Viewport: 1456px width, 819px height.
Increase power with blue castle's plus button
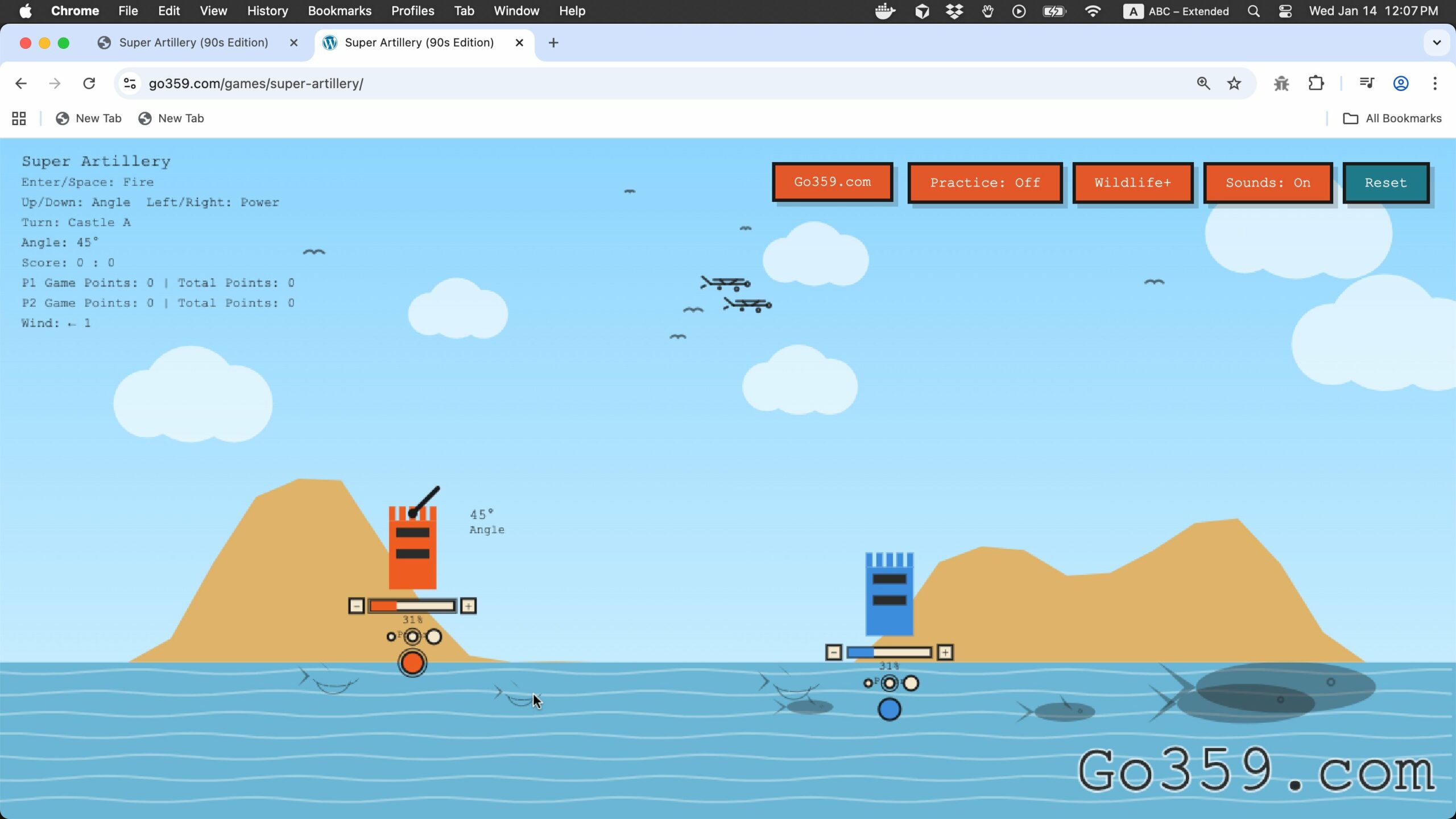click(x=945, y=652)
